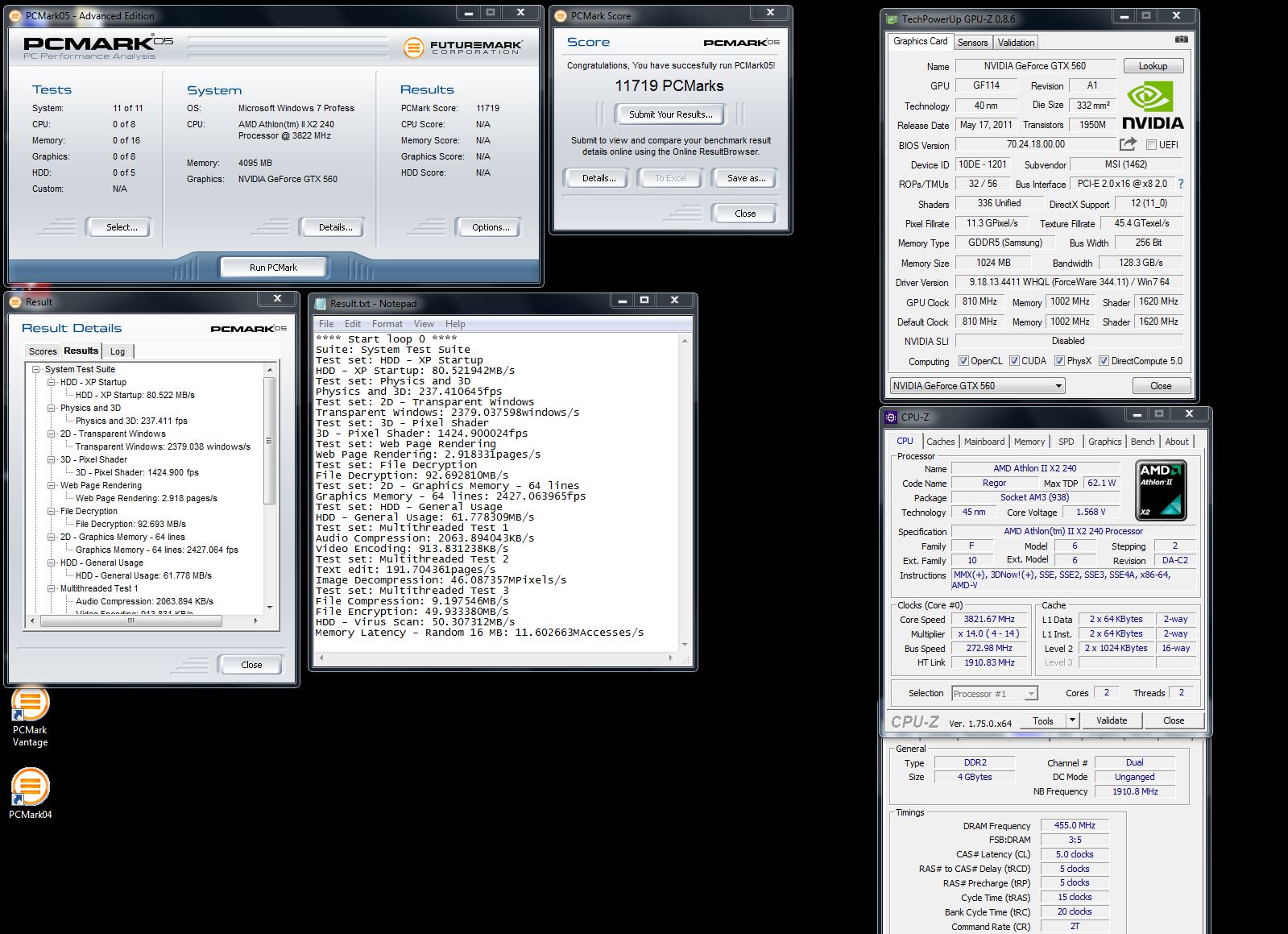Screen dimensions: 1288x934
Task: Click the Result window title icon
Action: 16,301
